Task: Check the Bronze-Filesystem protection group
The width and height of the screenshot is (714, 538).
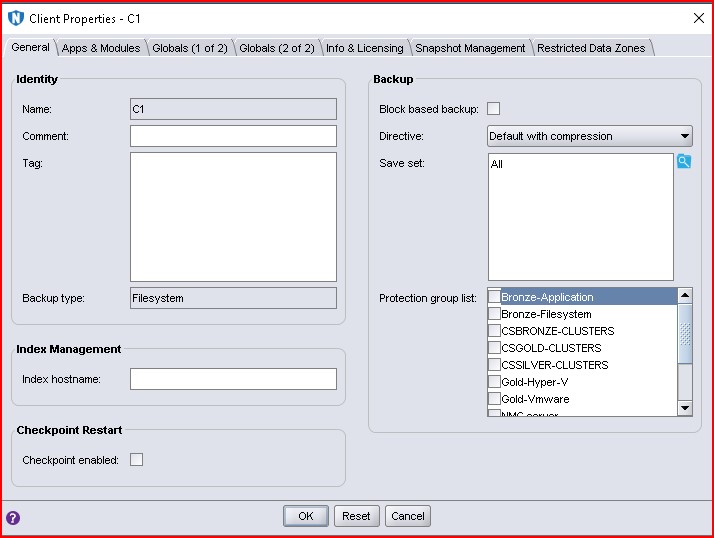Action: coord(494,314)
